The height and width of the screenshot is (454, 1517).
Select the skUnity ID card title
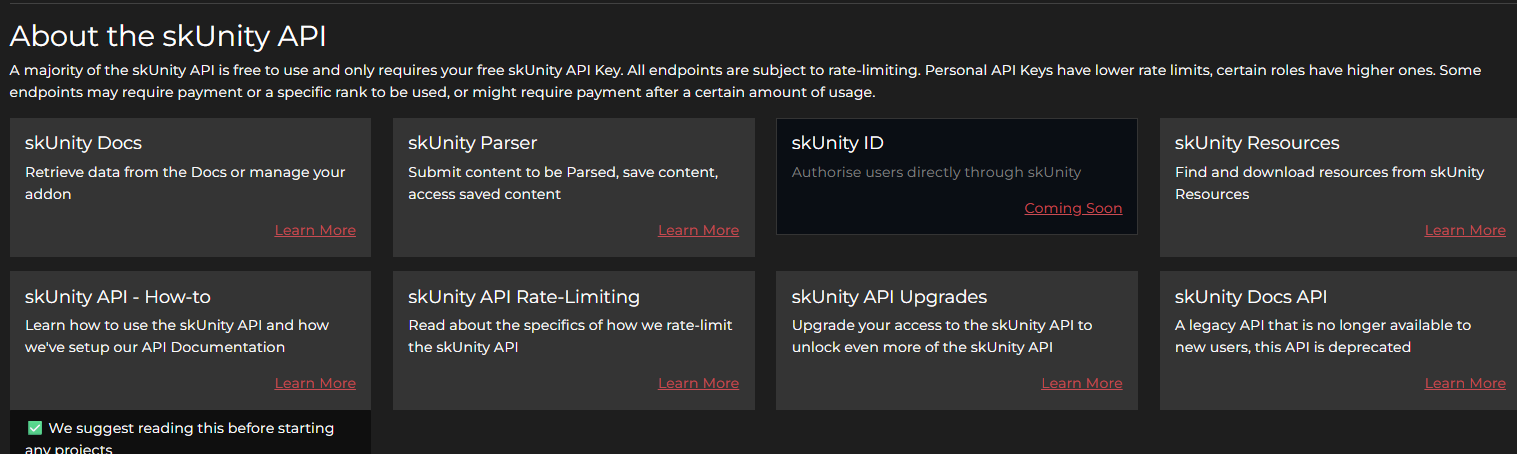(x=838, y=143)
